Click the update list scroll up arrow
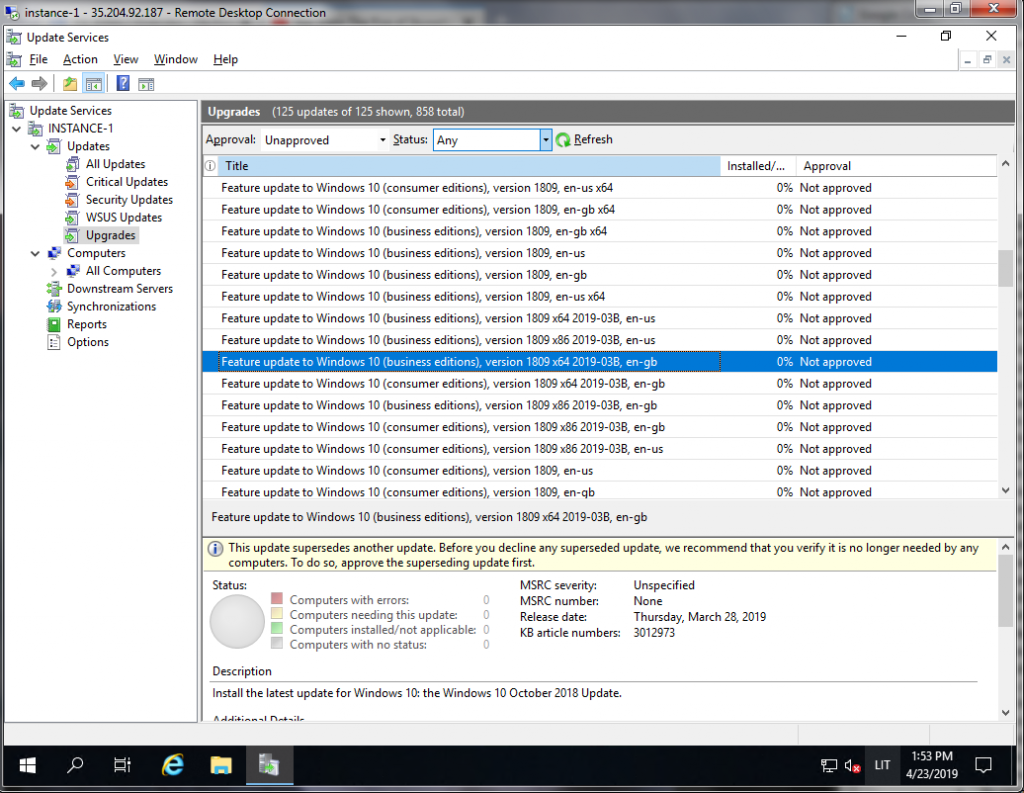Image resolution: width=1024 pixels, height=793 pixels. pyautogui.click(x=1006, y=164)
